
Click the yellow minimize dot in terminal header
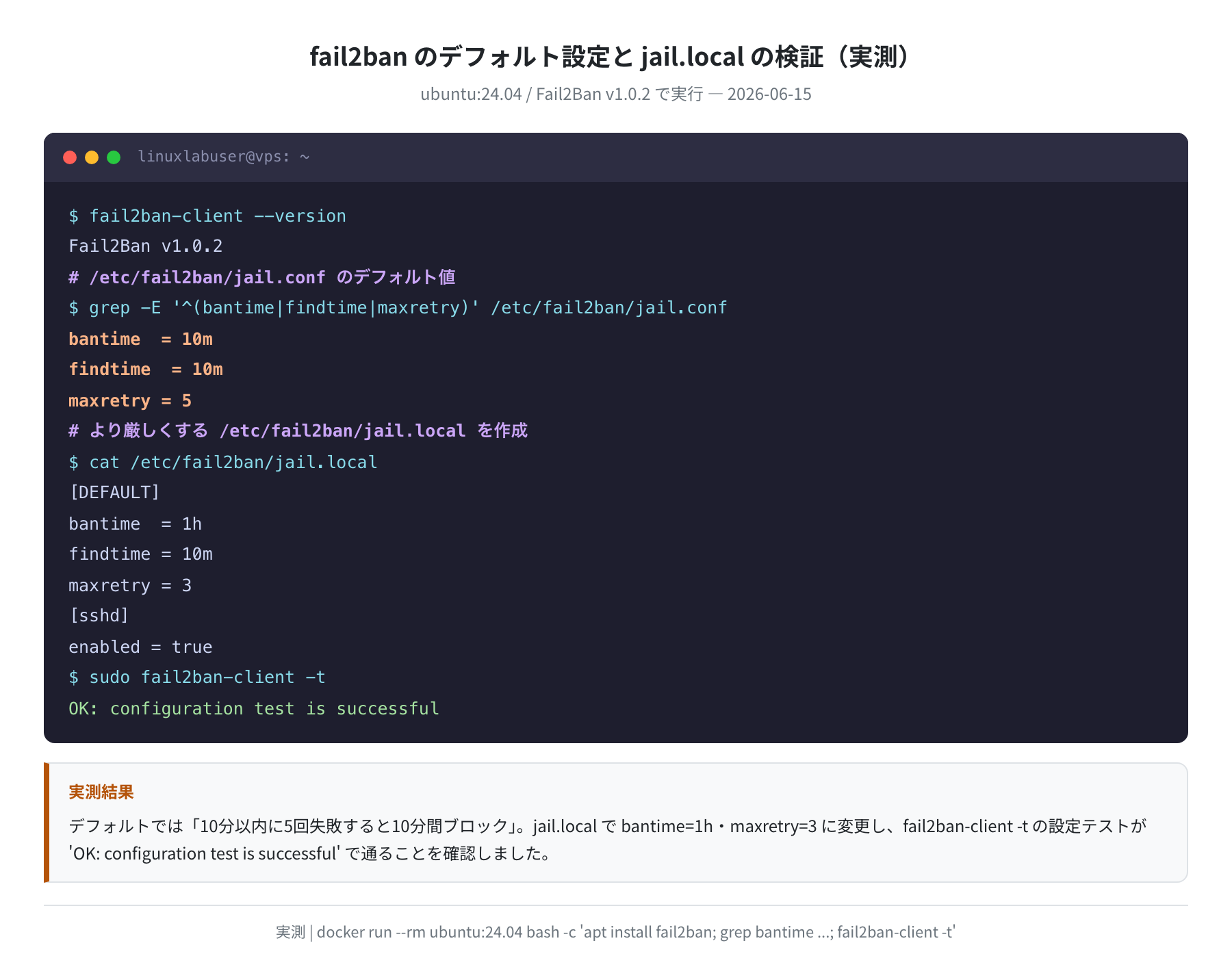(92, 157)
